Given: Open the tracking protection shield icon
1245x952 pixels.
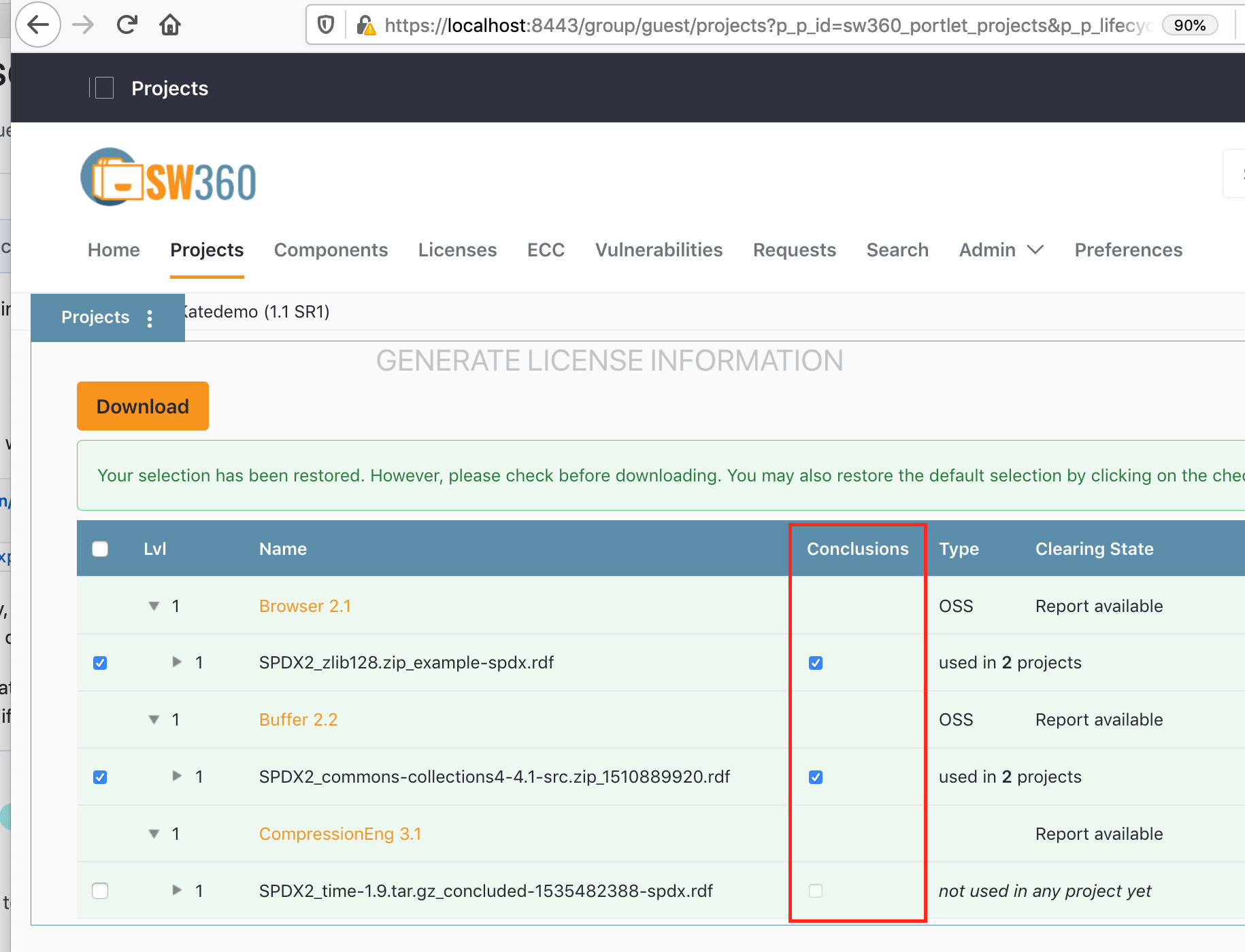Looking at the screenshot, I should [325, 24].
